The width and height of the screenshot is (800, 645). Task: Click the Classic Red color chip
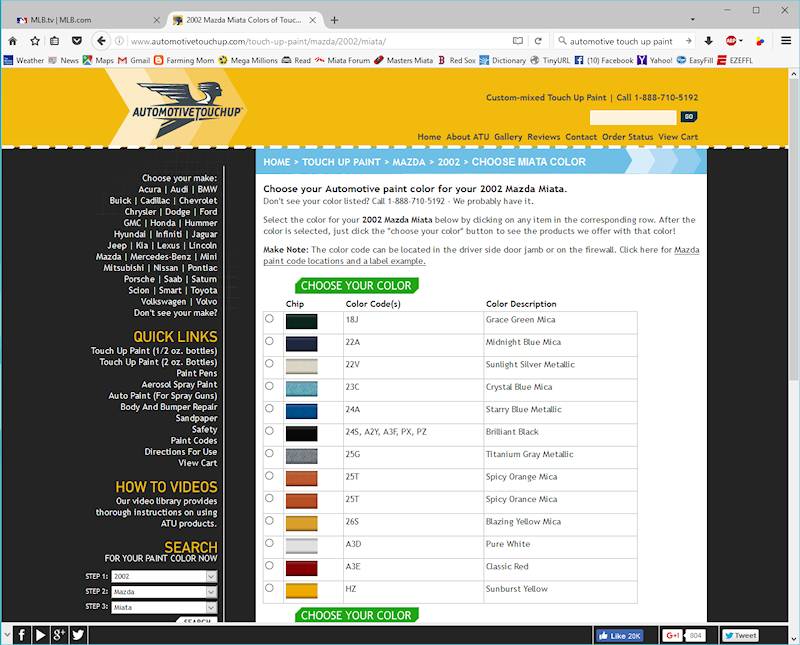click(x=302, y=568)
